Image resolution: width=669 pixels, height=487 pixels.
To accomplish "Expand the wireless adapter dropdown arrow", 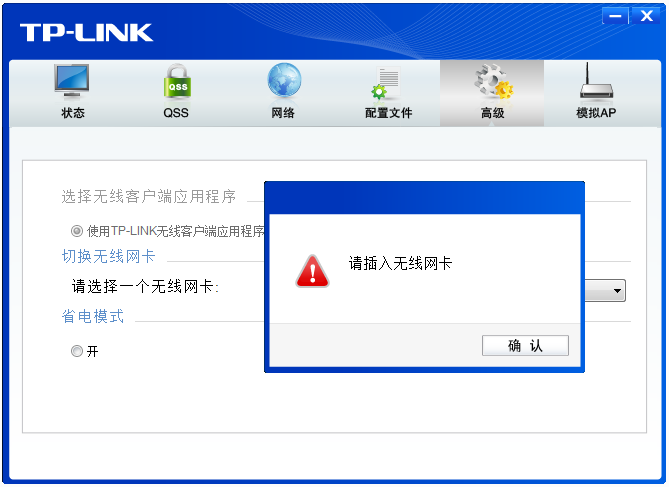I will click(617, 291).
